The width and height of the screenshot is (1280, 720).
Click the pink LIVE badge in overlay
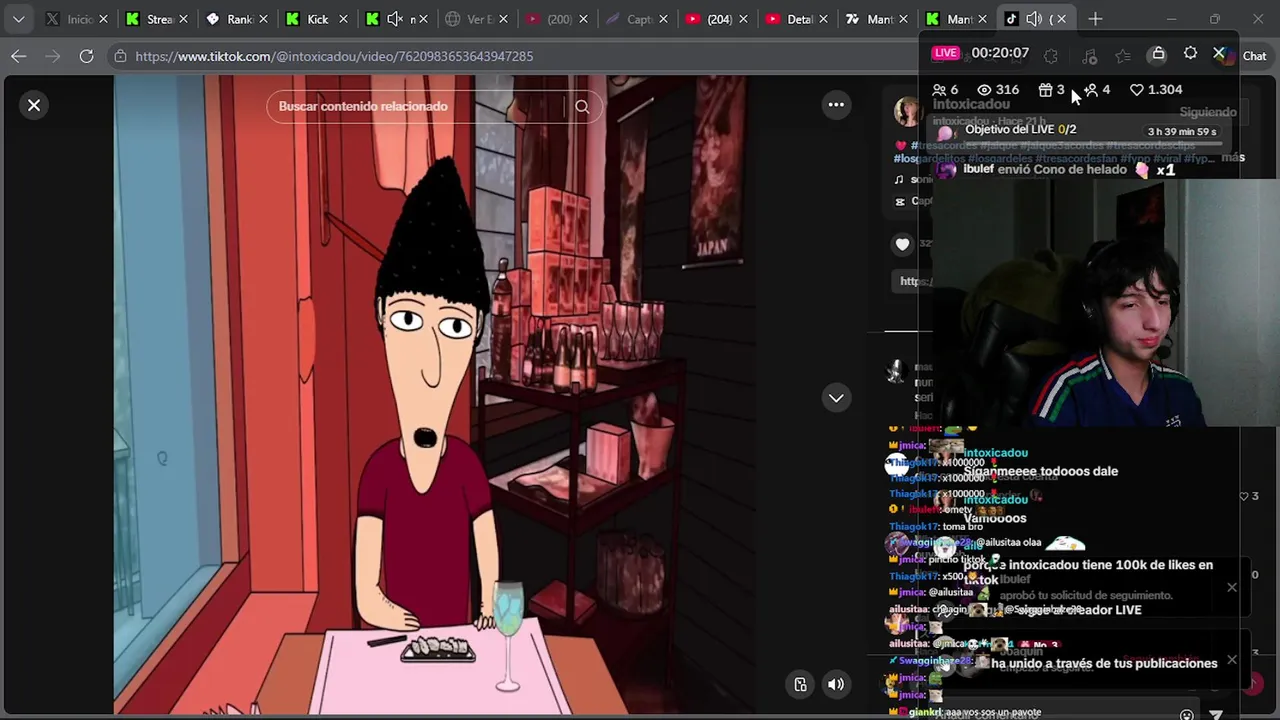click(945, 53)
